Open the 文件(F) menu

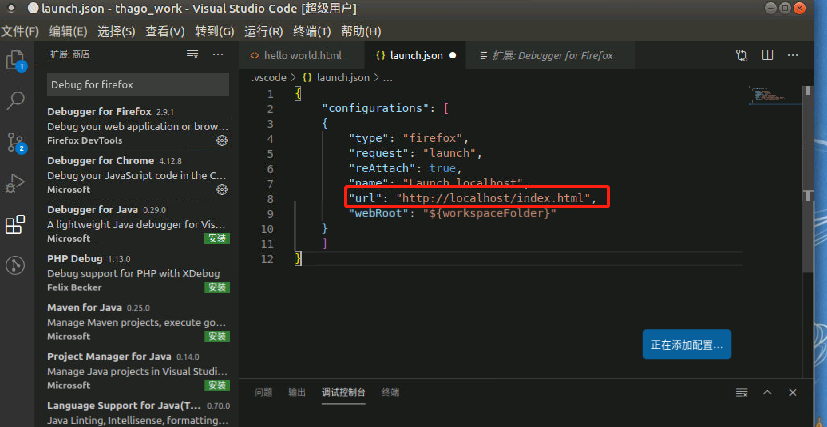click(20, 32)
